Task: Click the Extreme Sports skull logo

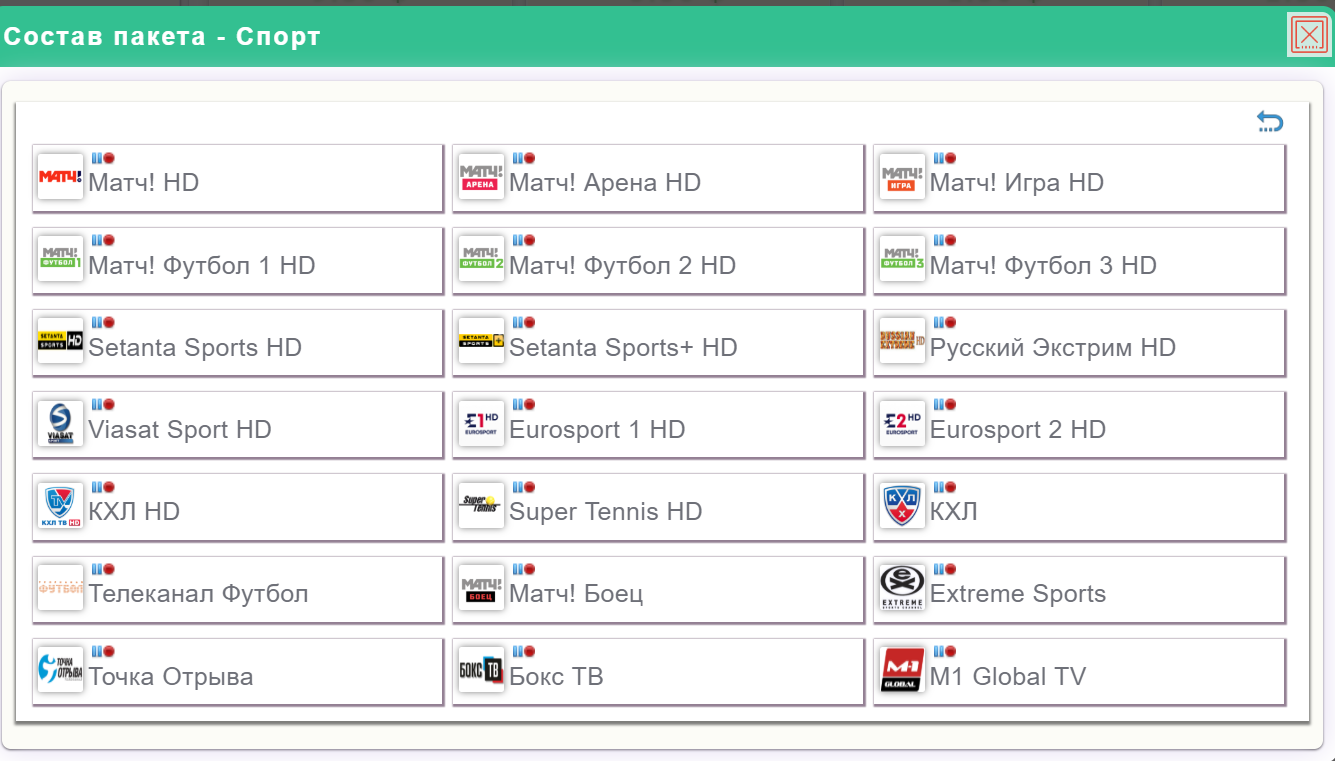Action: (902, 588)
